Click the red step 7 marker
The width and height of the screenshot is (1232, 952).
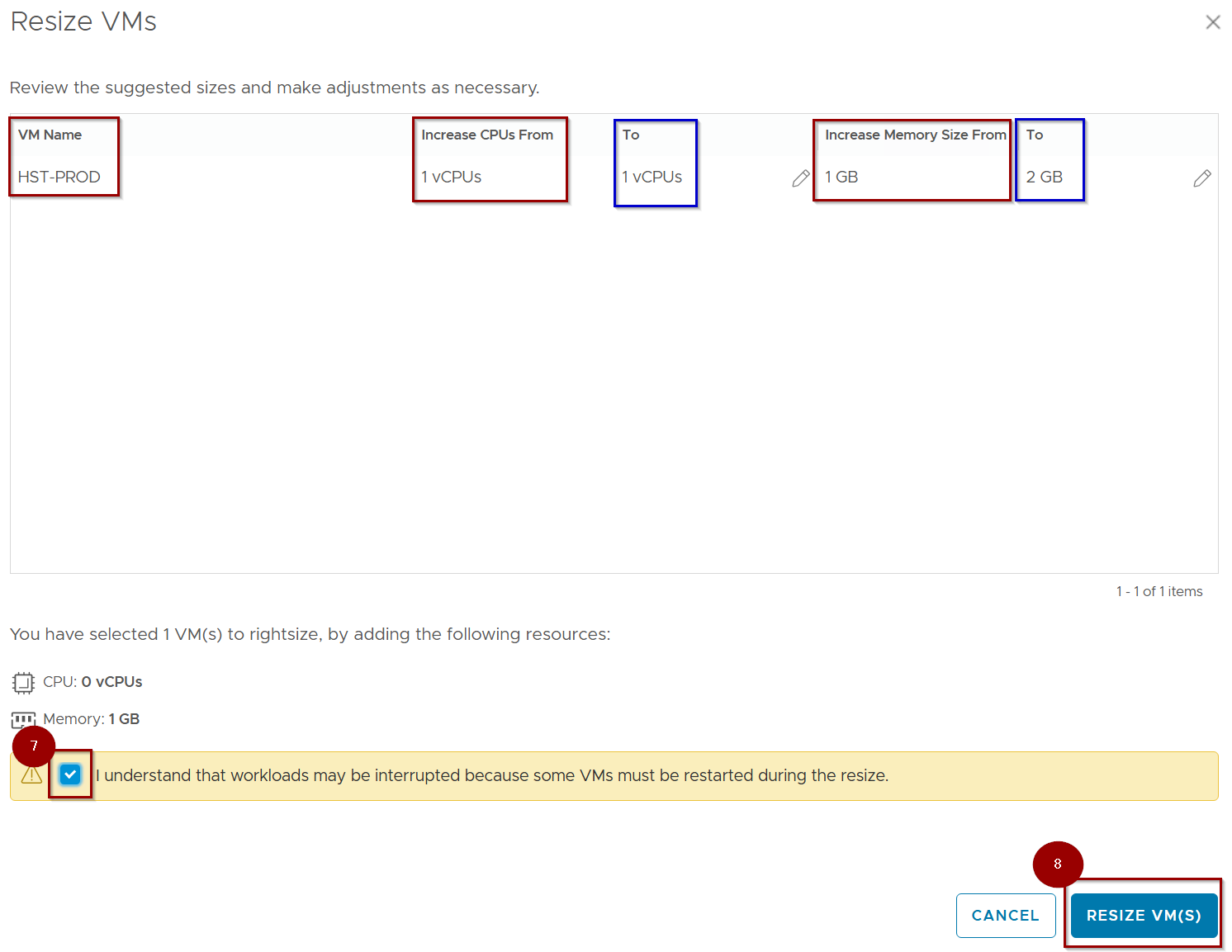[34, 746]
